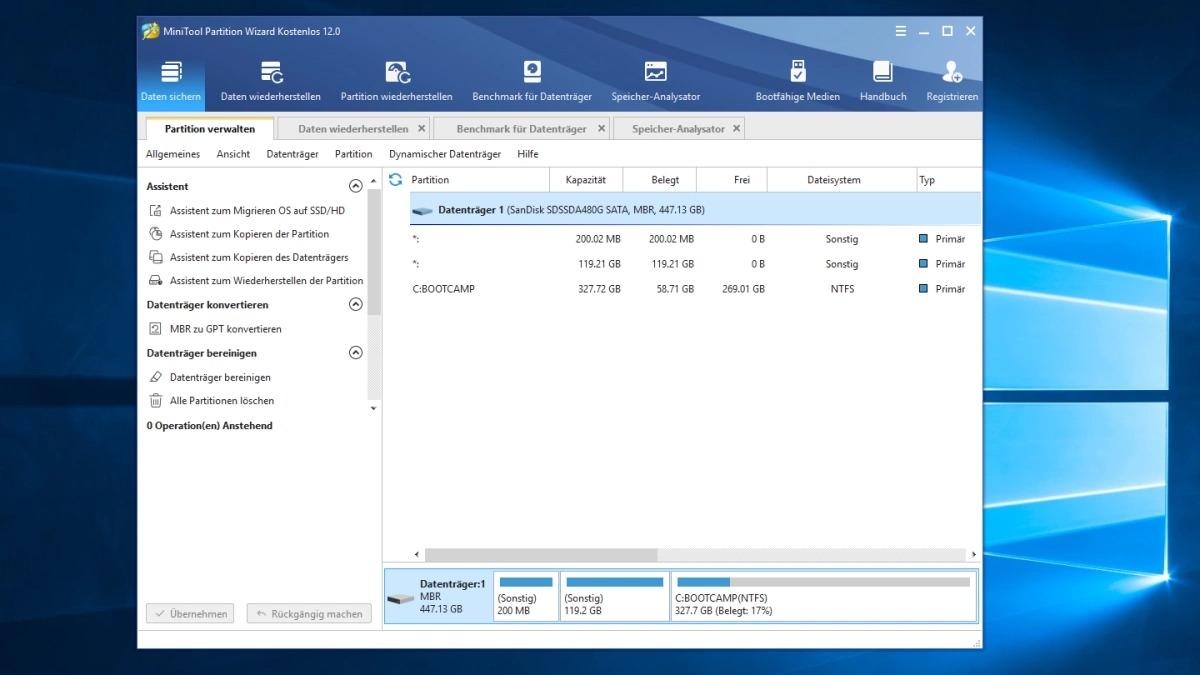Image resolution: width=1200 pixels, height=675 pixels.
Task: Switch to the Benchmark für Datenträger tab
Action: pyautogui.click(x=522, y=129)
